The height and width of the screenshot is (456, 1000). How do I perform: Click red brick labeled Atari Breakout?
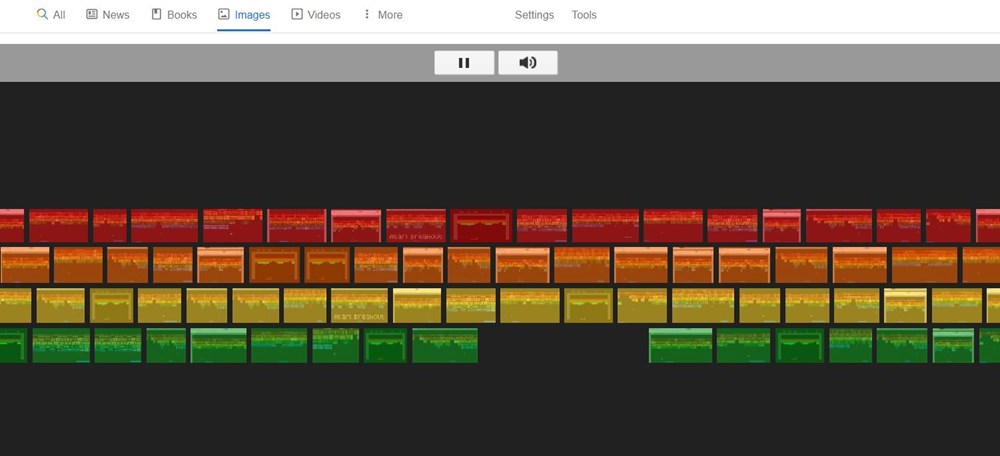pyautogui.click(x=416, y=226)
